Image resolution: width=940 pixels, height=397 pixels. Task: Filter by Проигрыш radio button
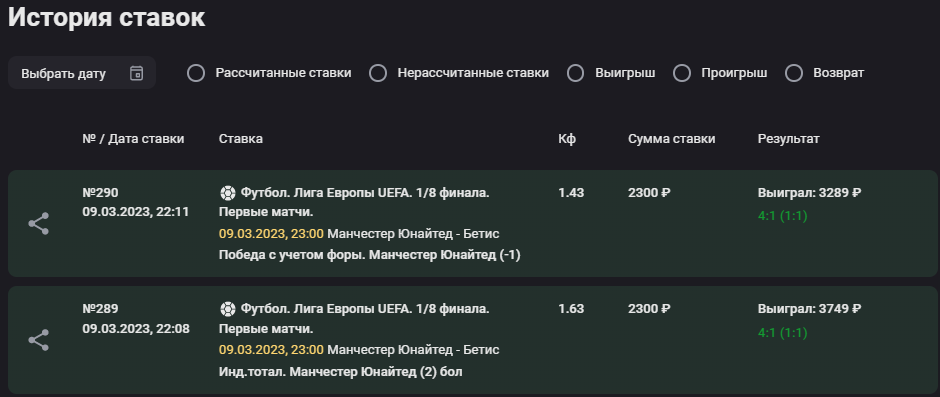(682, 73)
